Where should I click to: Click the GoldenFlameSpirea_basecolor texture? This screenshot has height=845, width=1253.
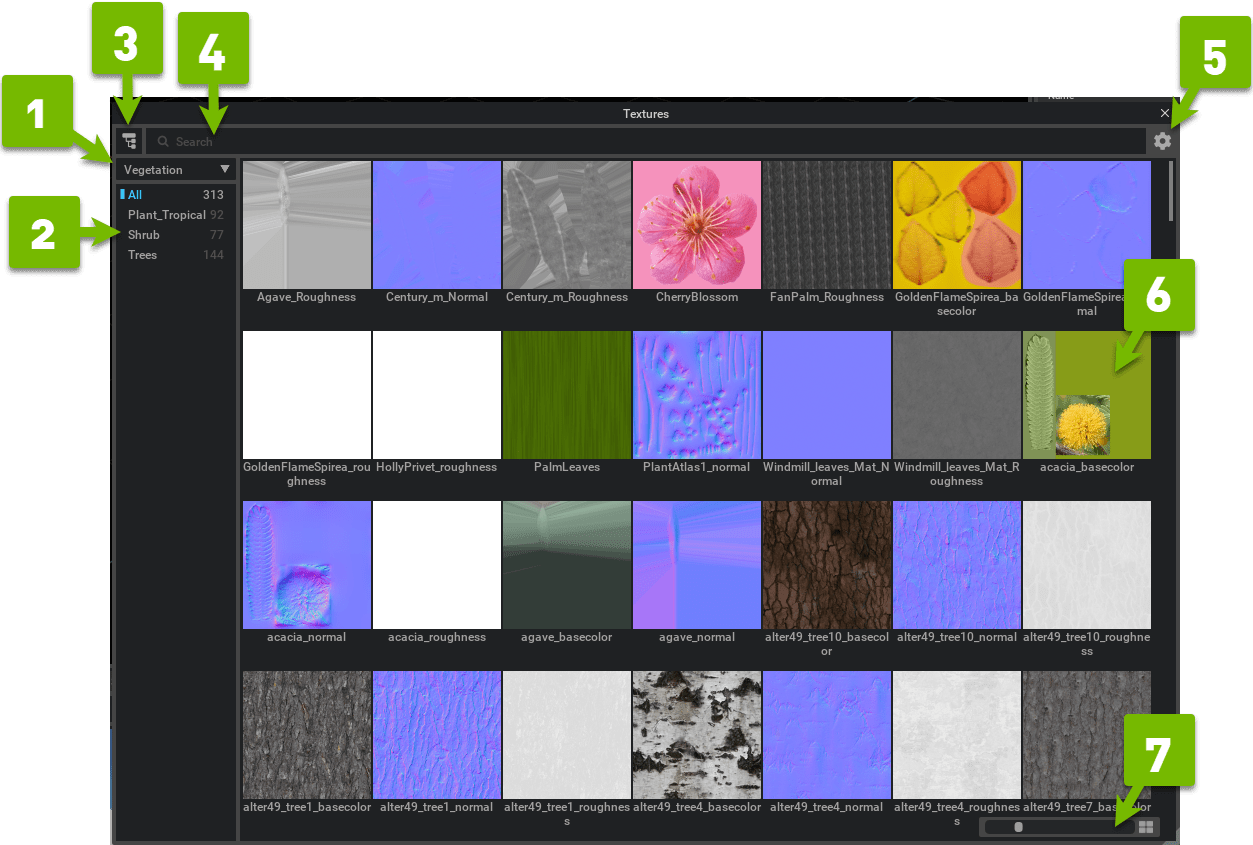[956, 224]
